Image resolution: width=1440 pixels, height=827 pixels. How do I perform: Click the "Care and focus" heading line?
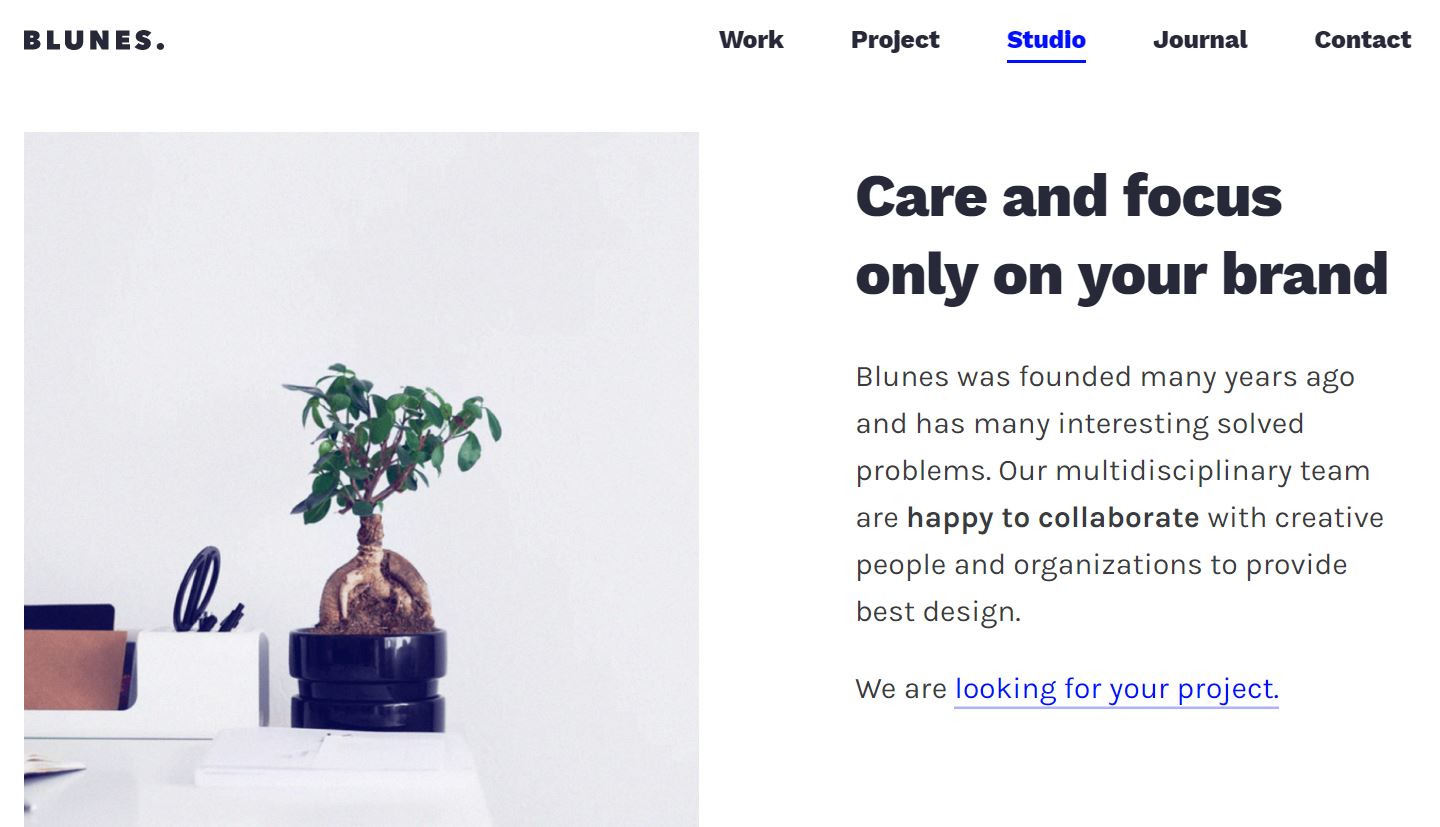point(1068,196)
